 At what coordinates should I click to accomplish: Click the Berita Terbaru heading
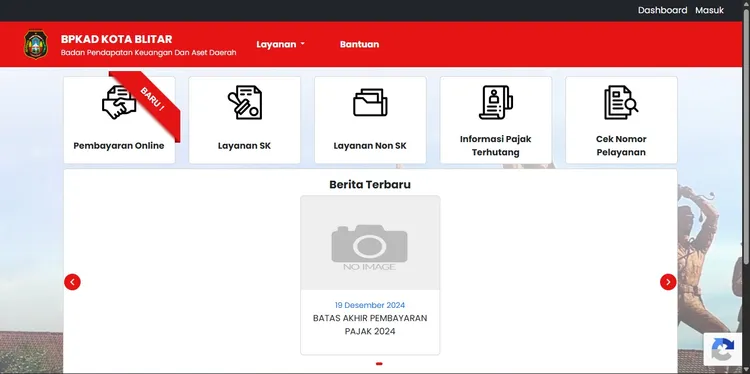370,185
